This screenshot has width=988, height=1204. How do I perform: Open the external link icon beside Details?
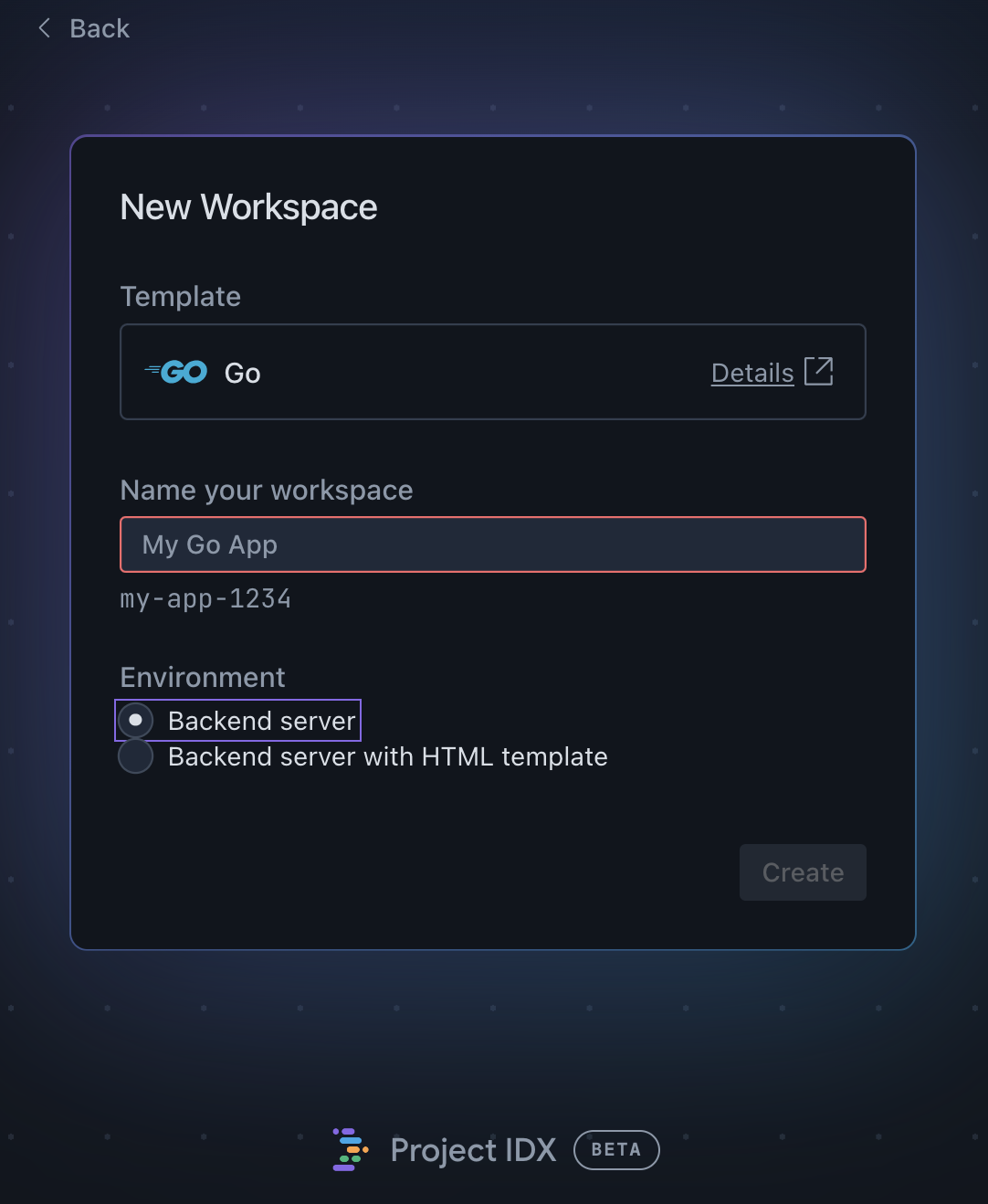tap(818, 372)
